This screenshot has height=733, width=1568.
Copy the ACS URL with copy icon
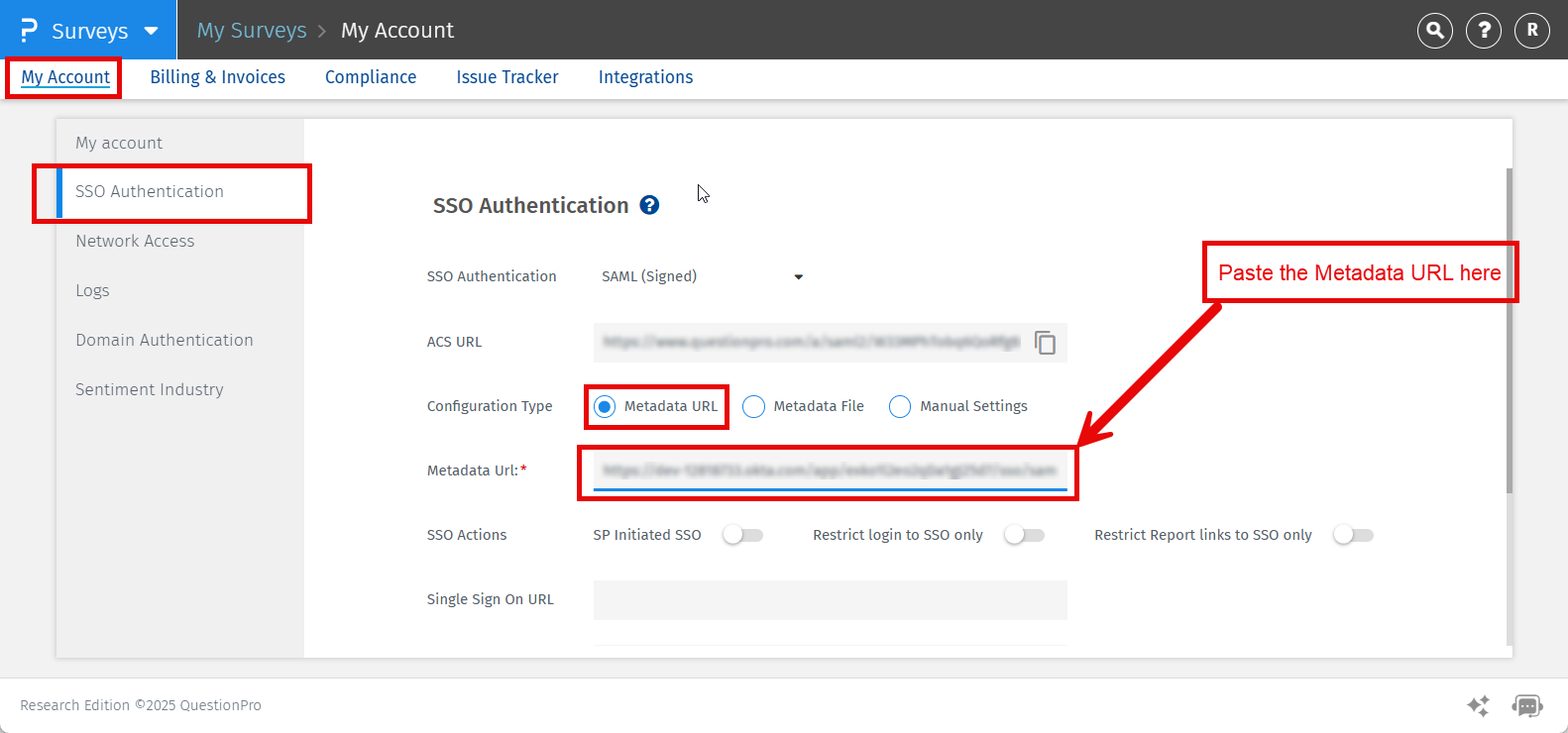coord(1045,343)
